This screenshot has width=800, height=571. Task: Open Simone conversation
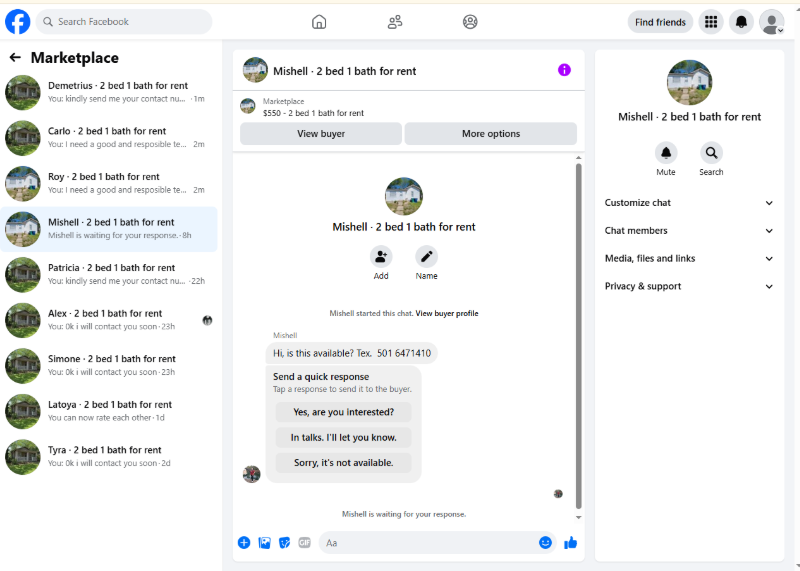[109, 365]
